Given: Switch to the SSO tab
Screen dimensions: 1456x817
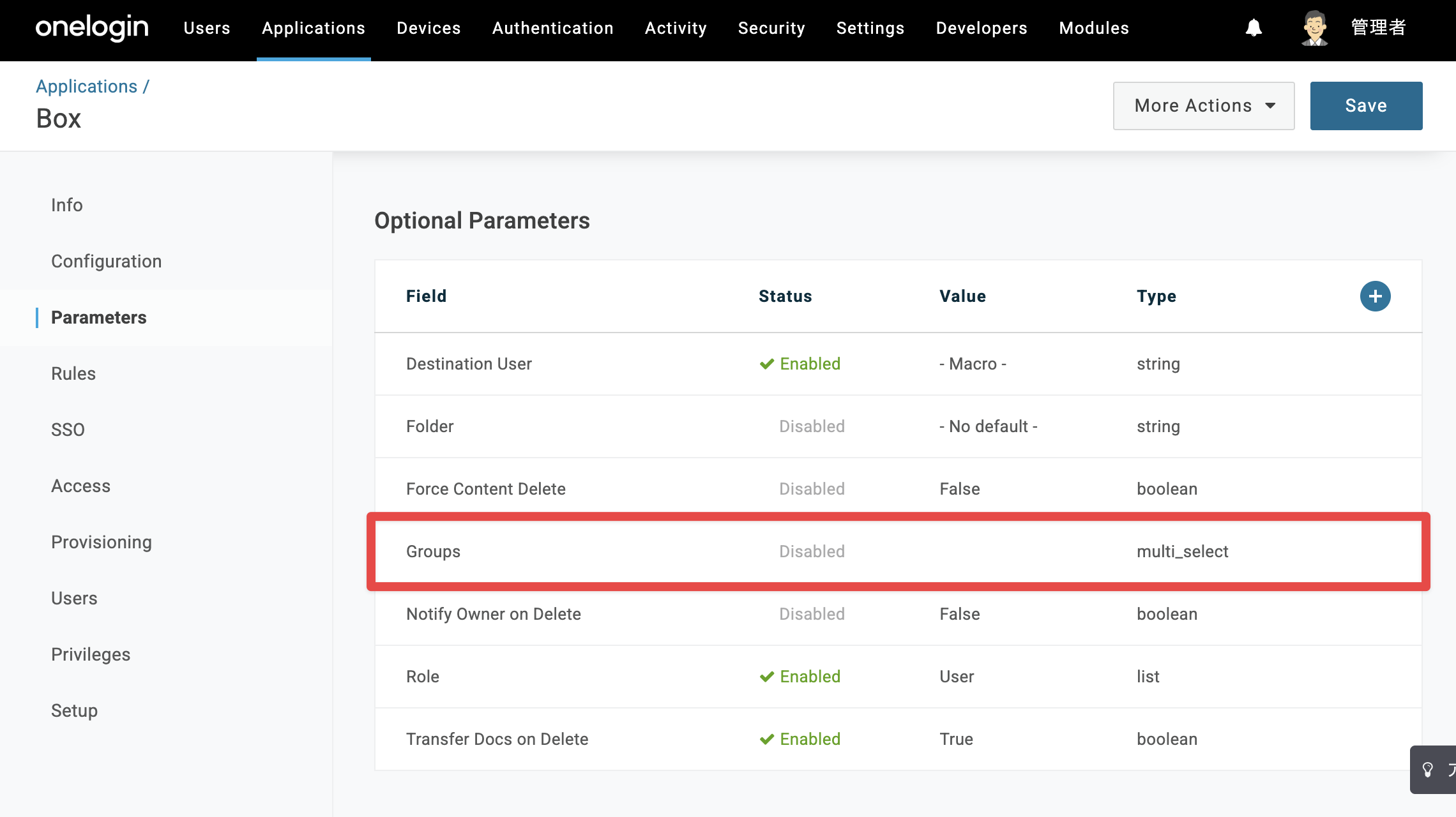Looking at the screenshot, I should [x=68, y=430].
